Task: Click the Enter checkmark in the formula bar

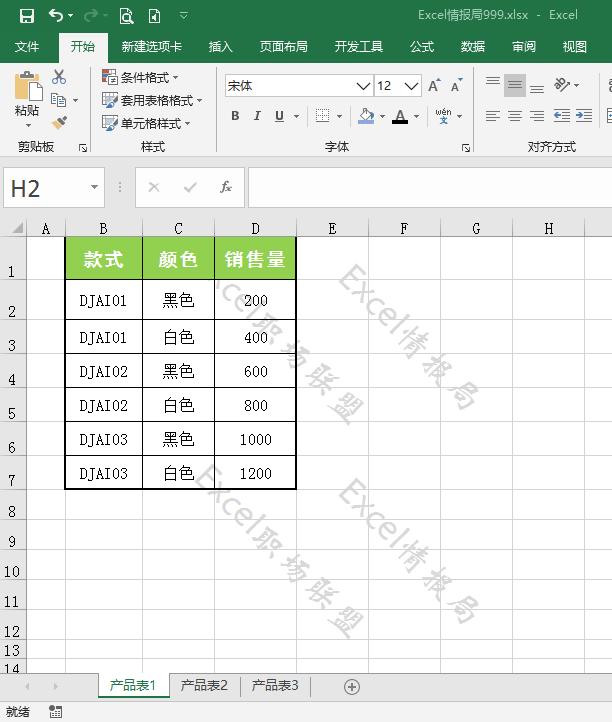Action: (190, 187)
